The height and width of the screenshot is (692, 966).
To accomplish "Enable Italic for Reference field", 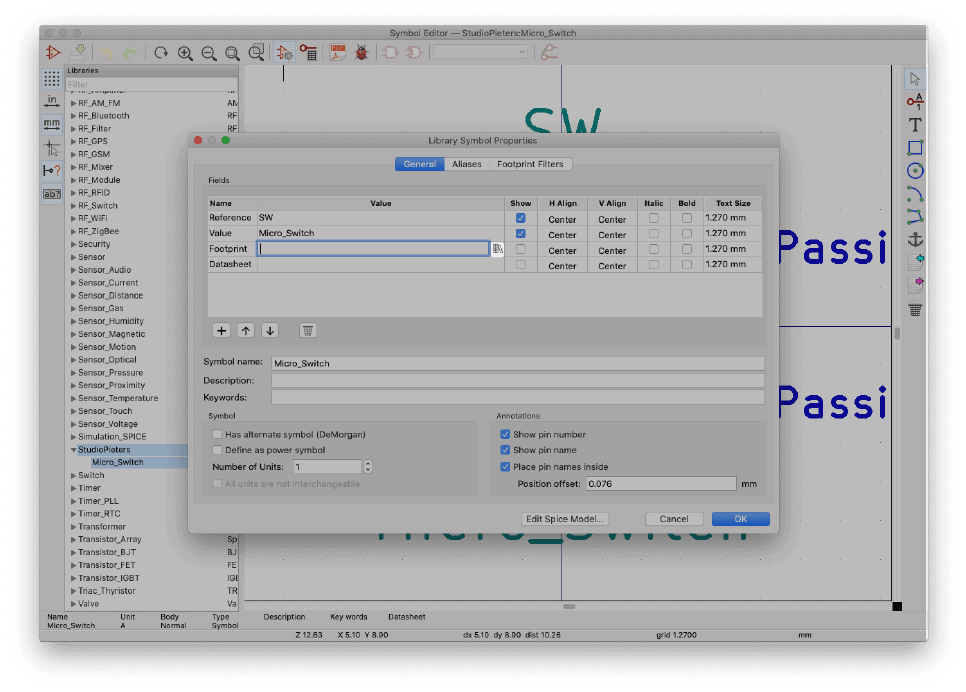I will tap(654, 218).
